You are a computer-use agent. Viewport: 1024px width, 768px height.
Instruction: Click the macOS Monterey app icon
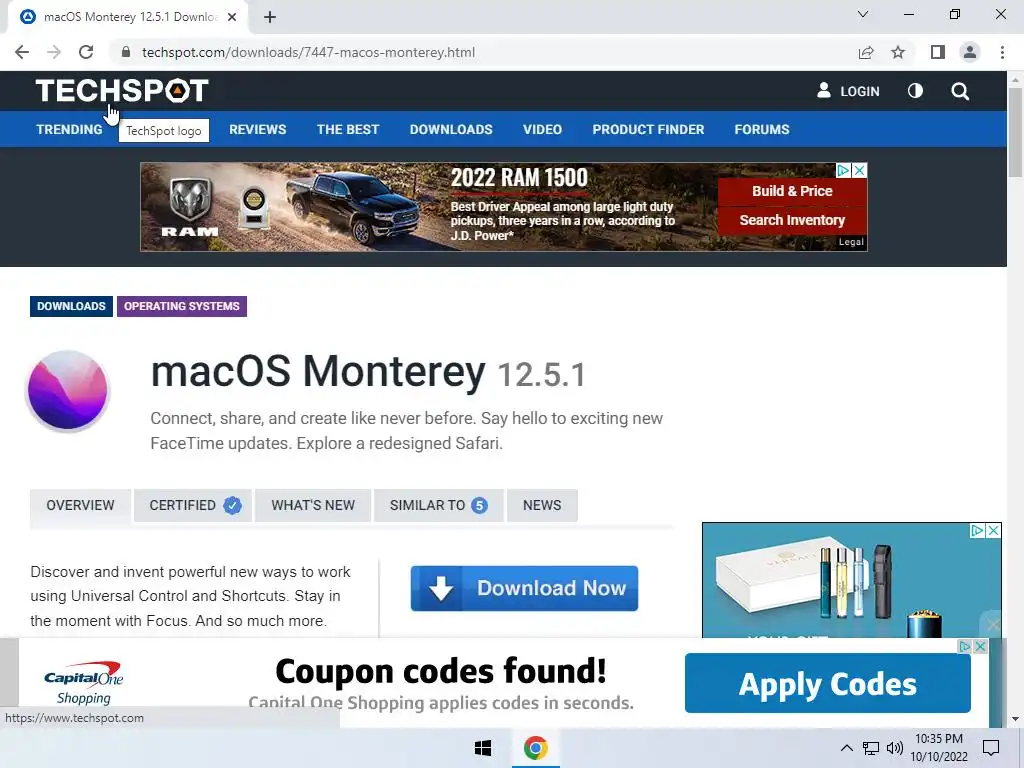click(x=67, y=391)
